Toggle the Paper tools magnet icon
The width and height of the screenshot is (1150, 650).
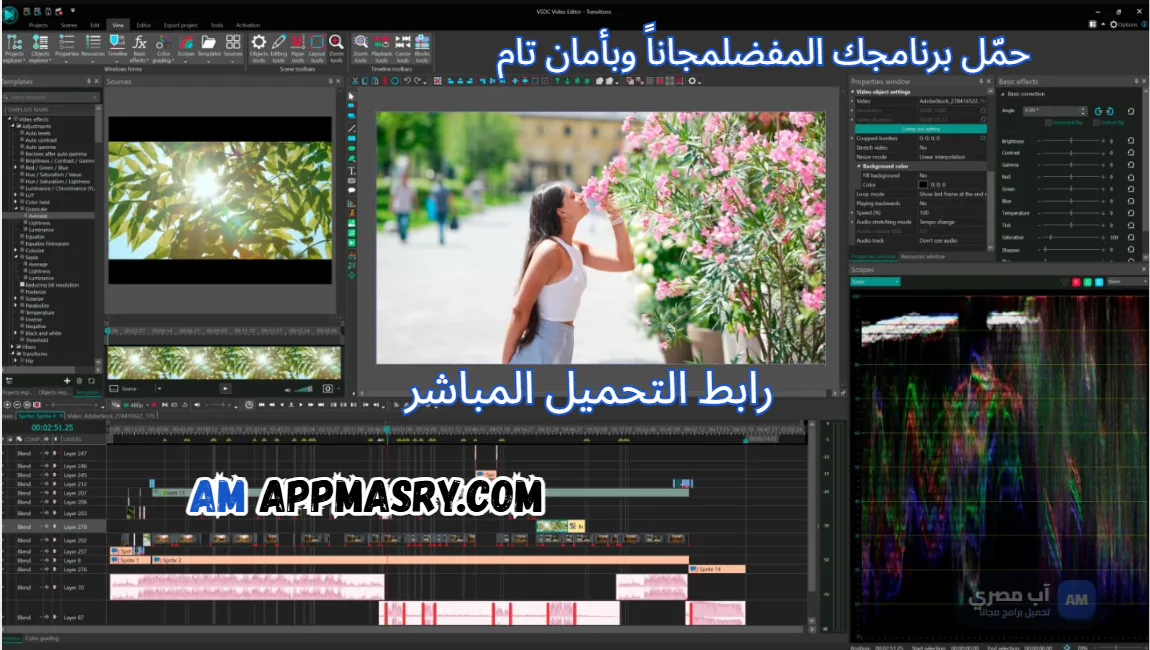[298, 48]
